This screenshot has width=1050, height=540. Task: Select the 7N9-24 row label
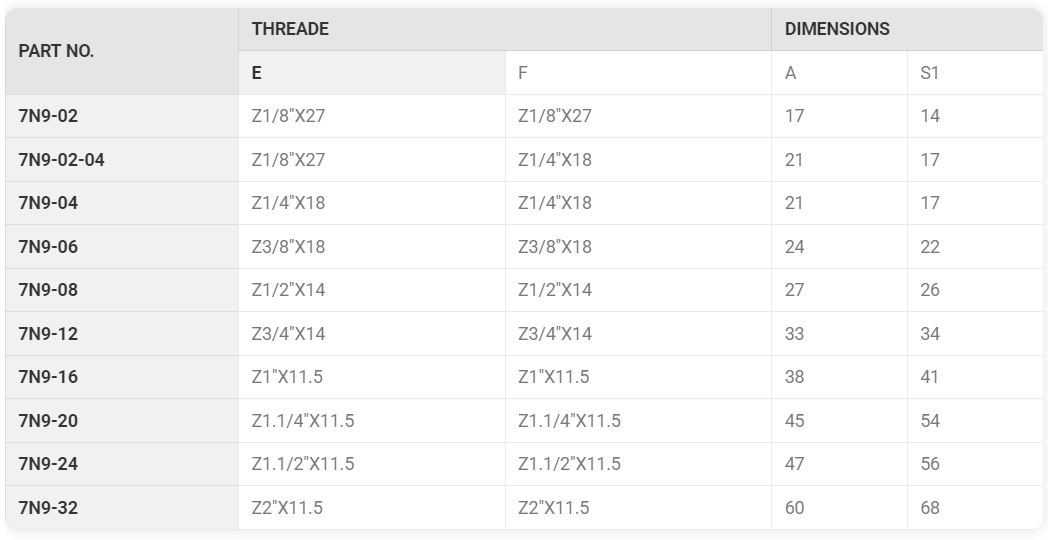click(122, 464)
